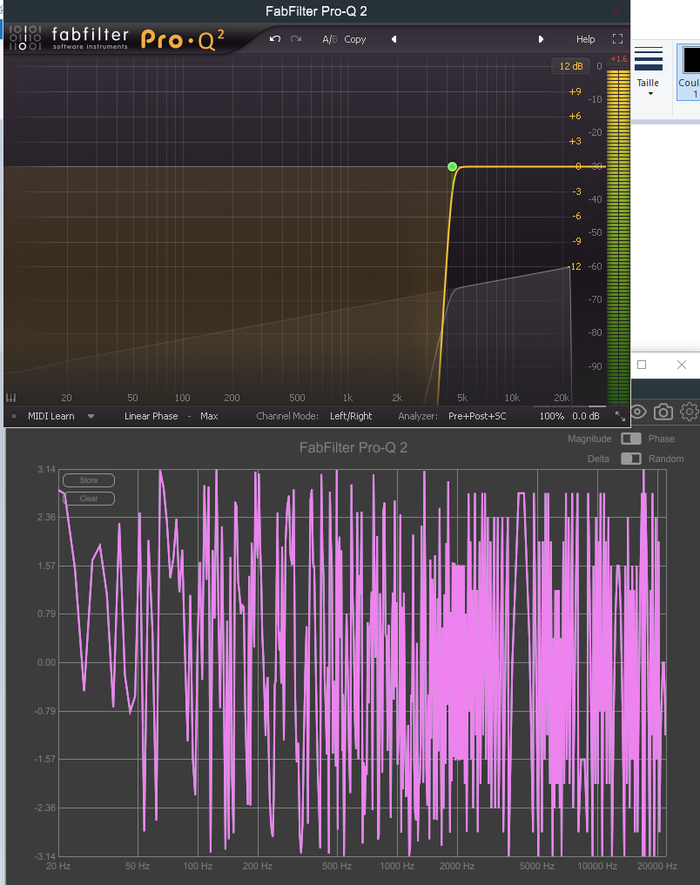The image size is (700, 885).
Task: Select the green EQ band node
Action: tap(452, 167)
